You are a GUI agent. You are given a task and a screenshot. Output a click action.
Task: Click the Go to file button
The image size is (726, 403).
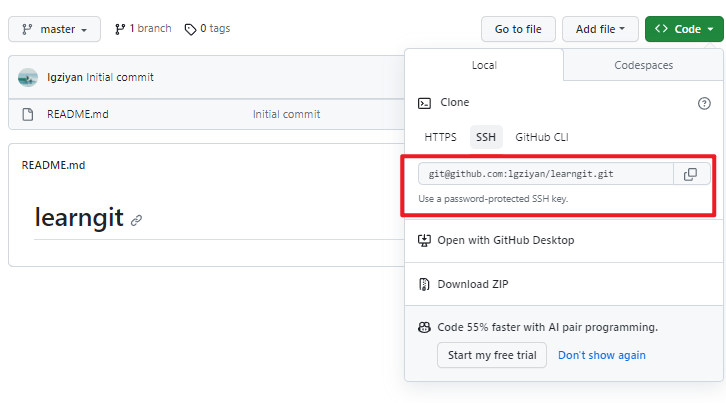tap(518, 29)
